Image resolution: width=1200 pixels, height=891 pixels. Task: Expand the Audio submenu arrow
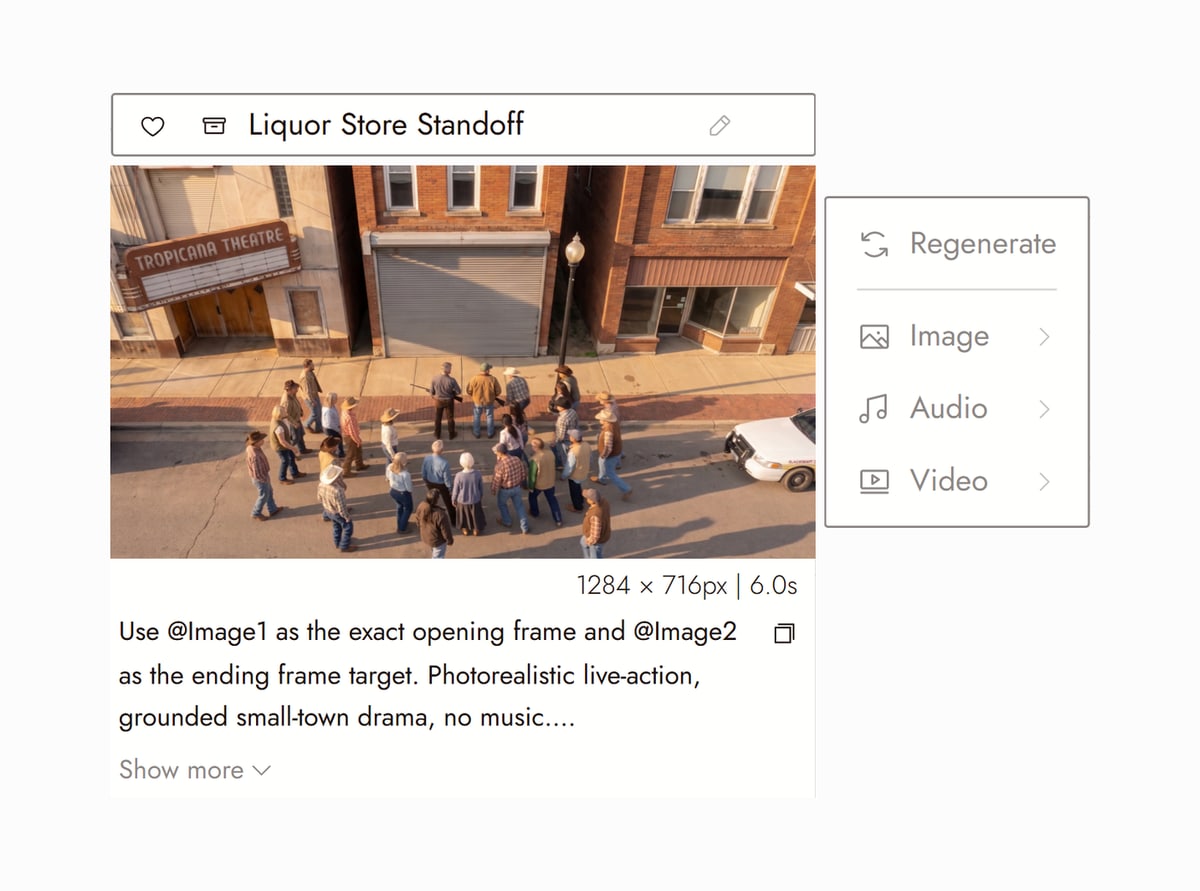coord(1044,409)
